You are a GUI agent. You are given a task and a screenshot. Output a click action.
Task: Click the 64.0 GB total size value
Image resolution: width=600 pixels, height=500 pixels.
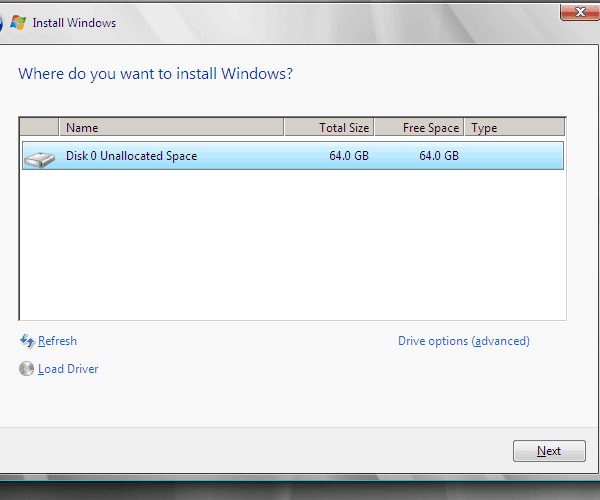coord(349,156)
